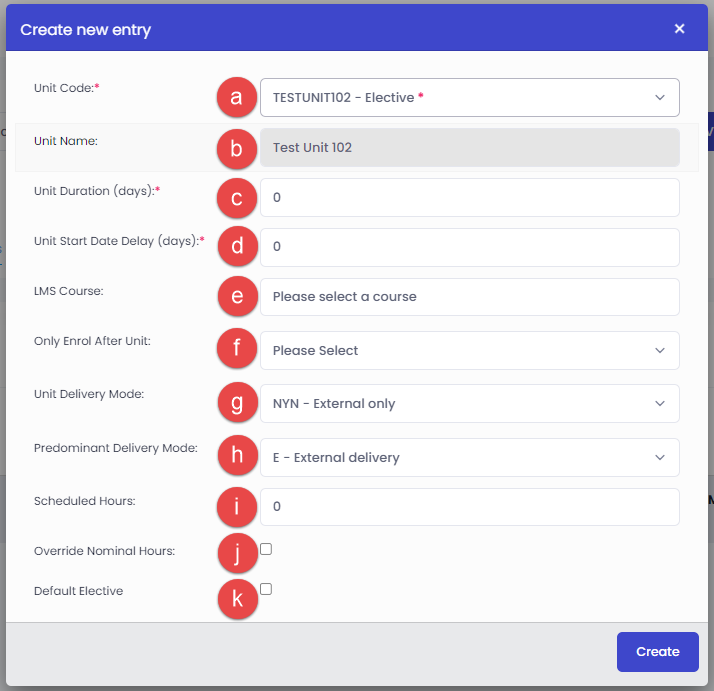Focus the Unit Duration (days) field
This screenshot has width=714, height=691.
(469, 198)
